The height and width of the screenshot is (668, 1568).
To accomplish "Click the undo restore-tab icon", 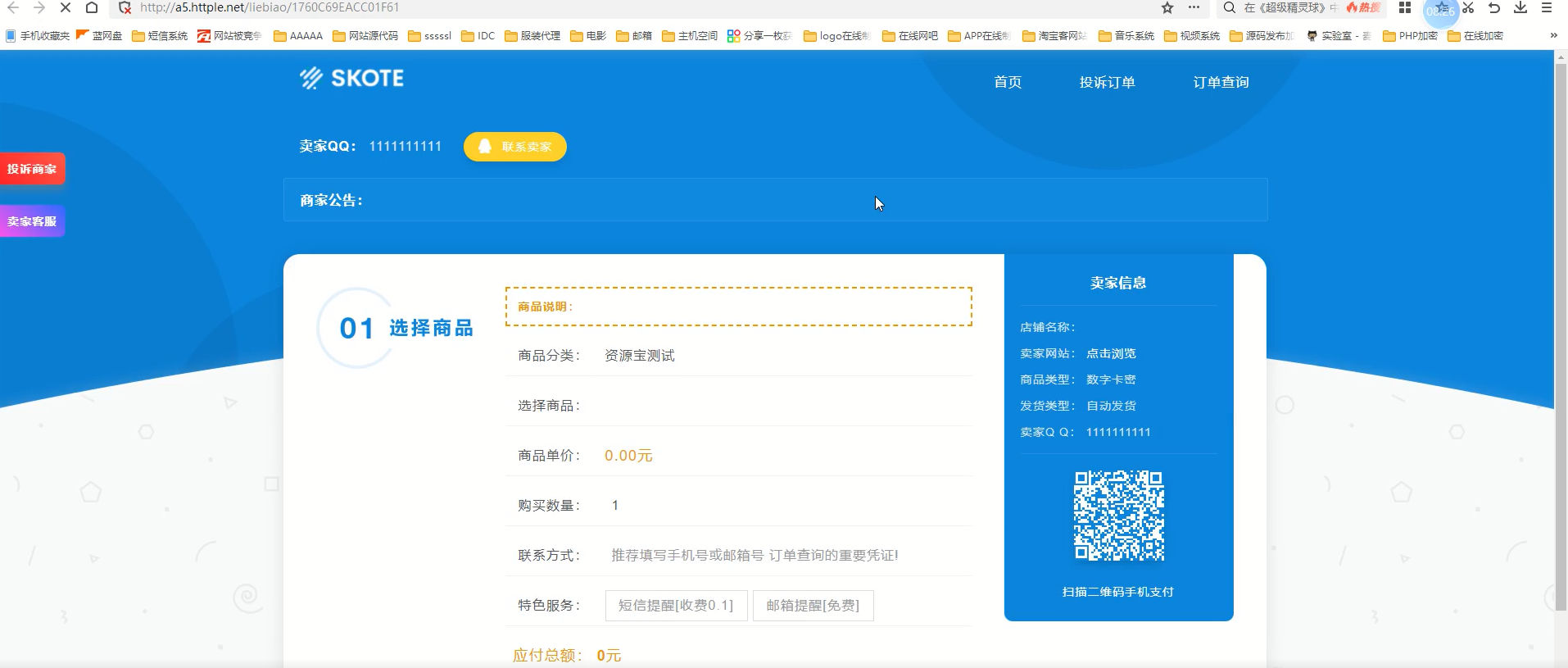I will tap(1494, 7).
